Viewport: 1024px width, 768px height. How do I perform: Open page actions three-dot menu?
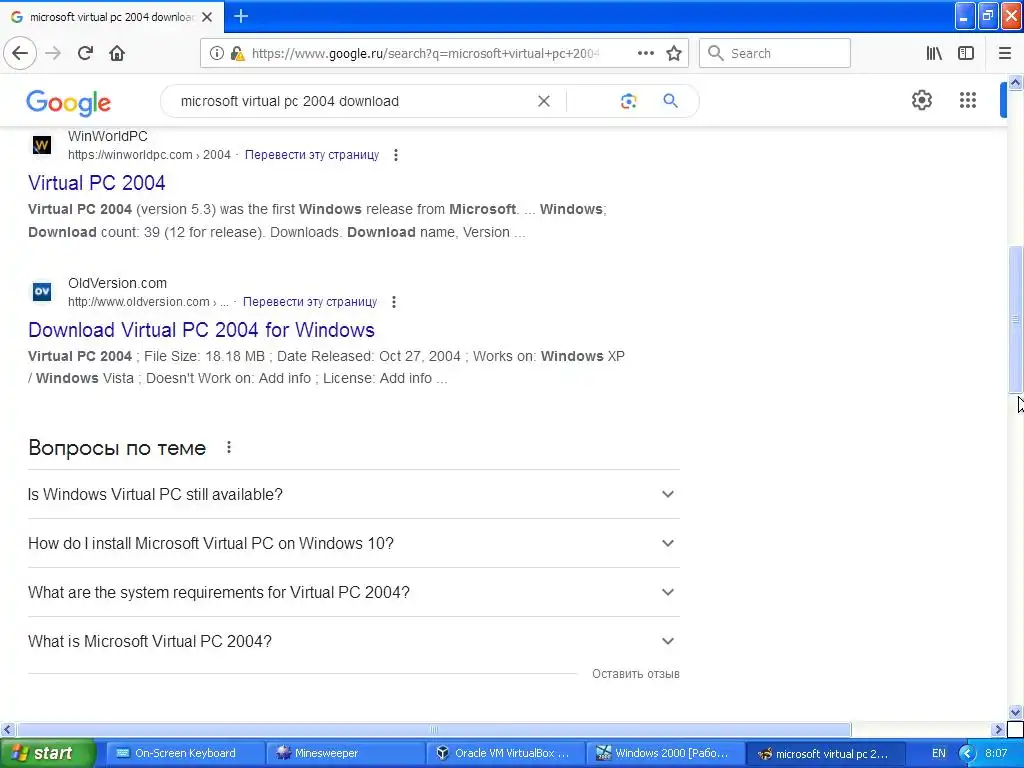point(645,53)
